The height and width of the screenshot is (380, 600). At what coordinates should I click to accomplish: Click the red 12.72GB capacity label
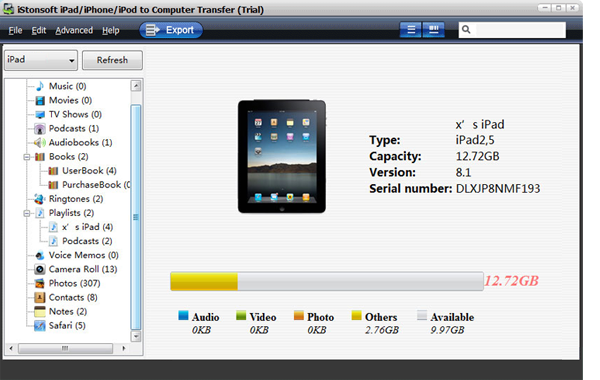[x=512, y=281]
